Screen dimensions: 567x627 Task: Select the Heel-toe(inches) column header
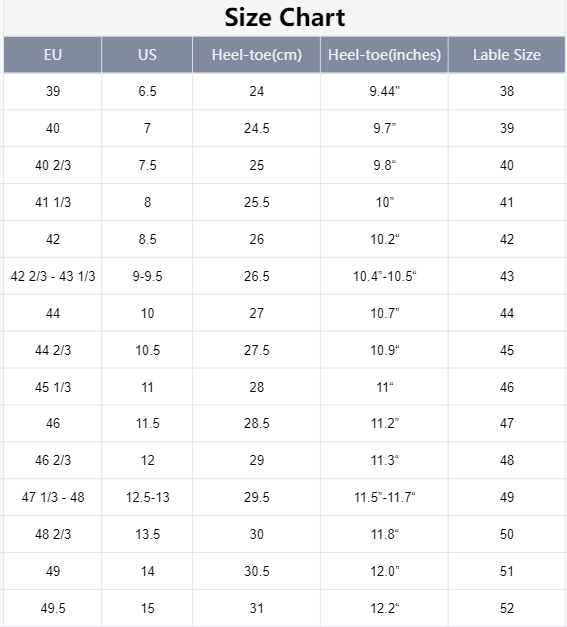(384, 55)
